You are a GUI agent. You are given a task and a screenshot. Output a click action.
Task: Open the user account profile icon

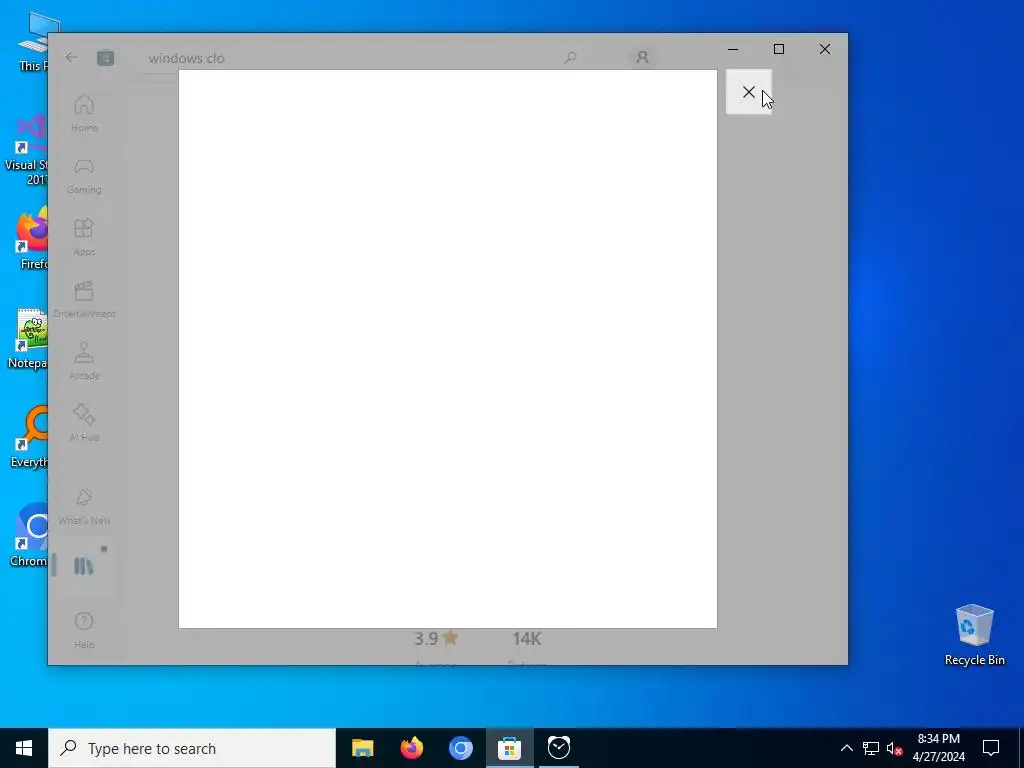643,57
